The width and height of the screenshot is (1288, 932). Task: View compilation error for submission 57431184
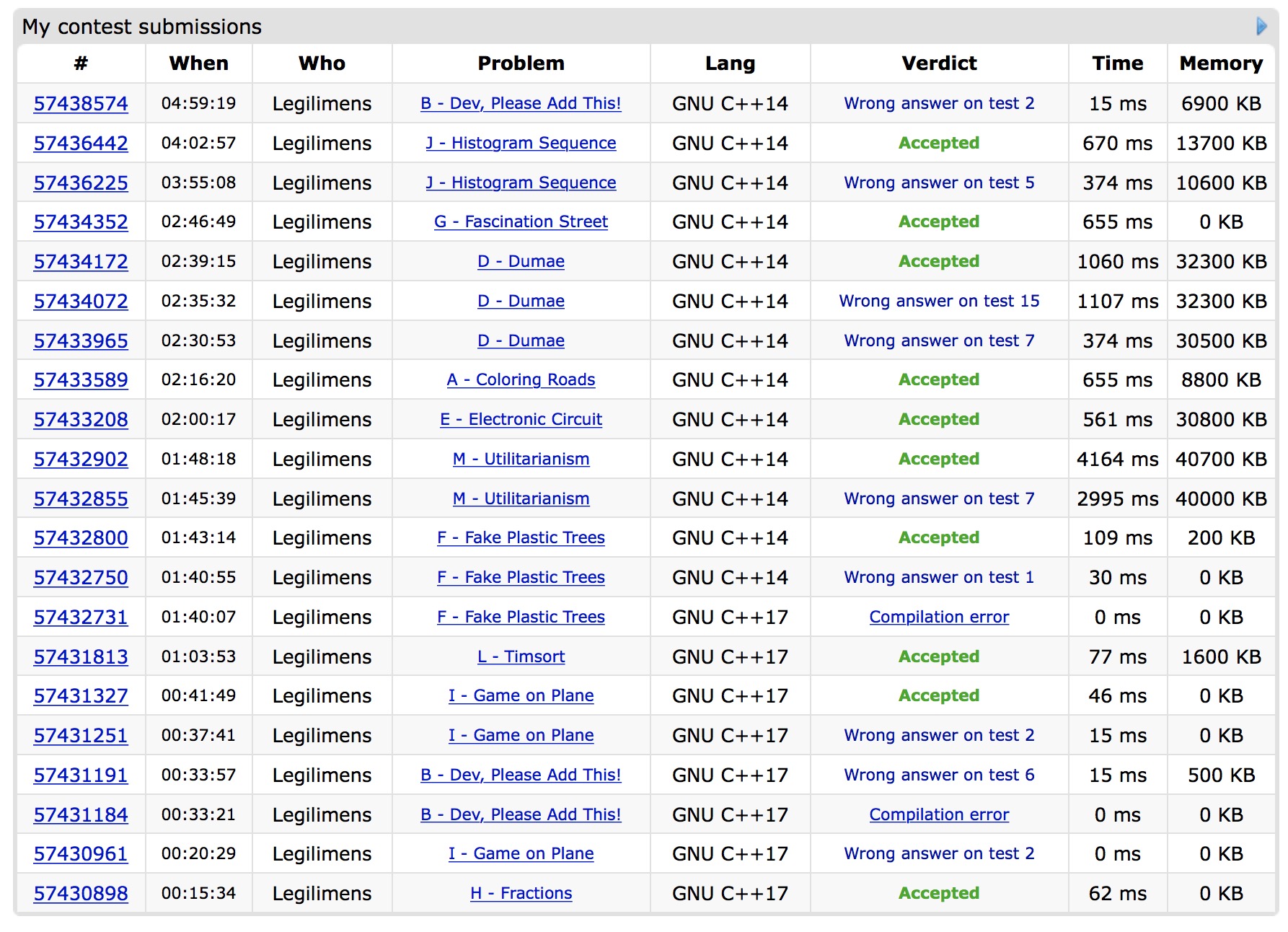pyautogui.click(x=938, y=815)
